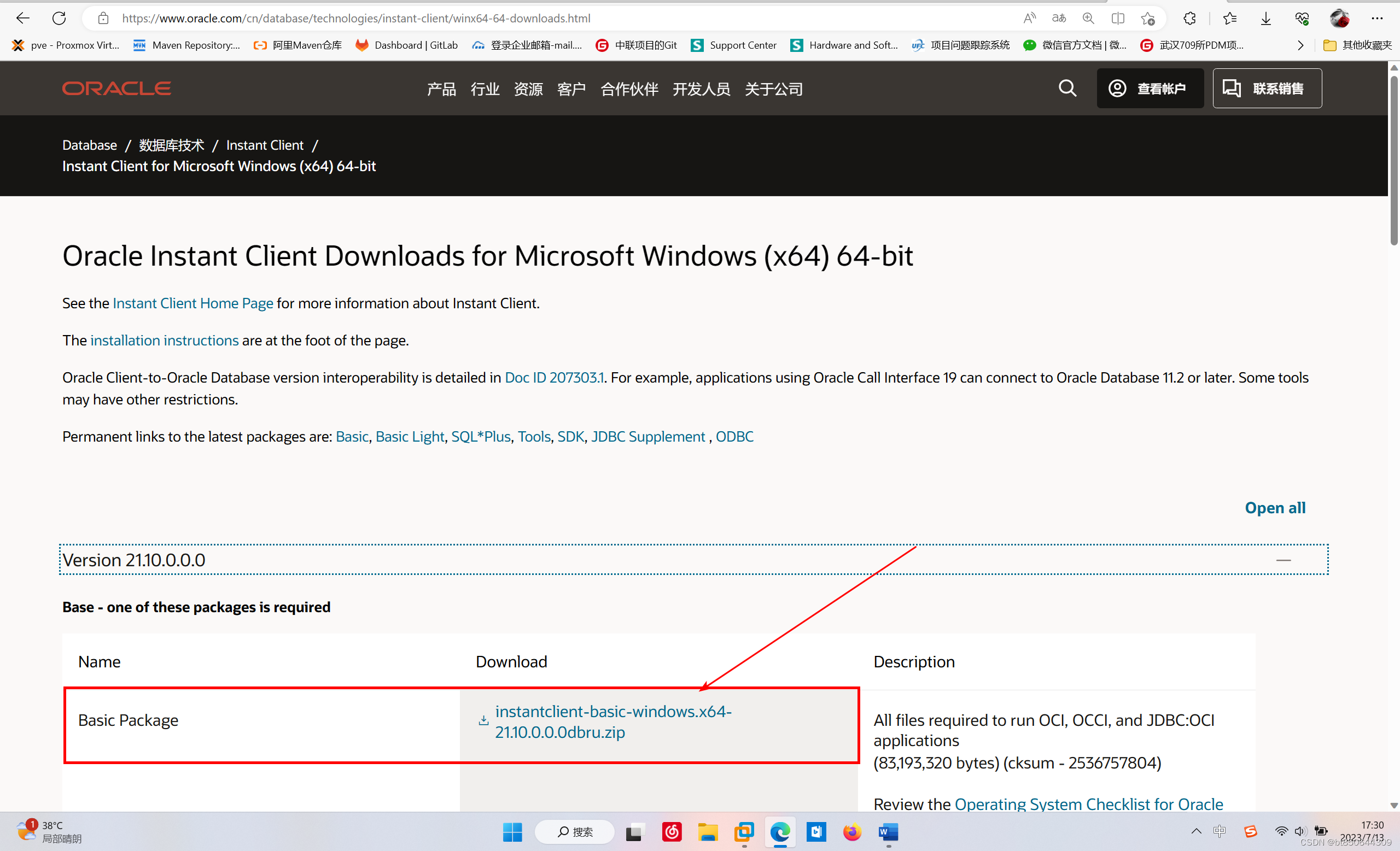Click the translate page icon
The image size is (1400, 851).
coord(1059,18)
